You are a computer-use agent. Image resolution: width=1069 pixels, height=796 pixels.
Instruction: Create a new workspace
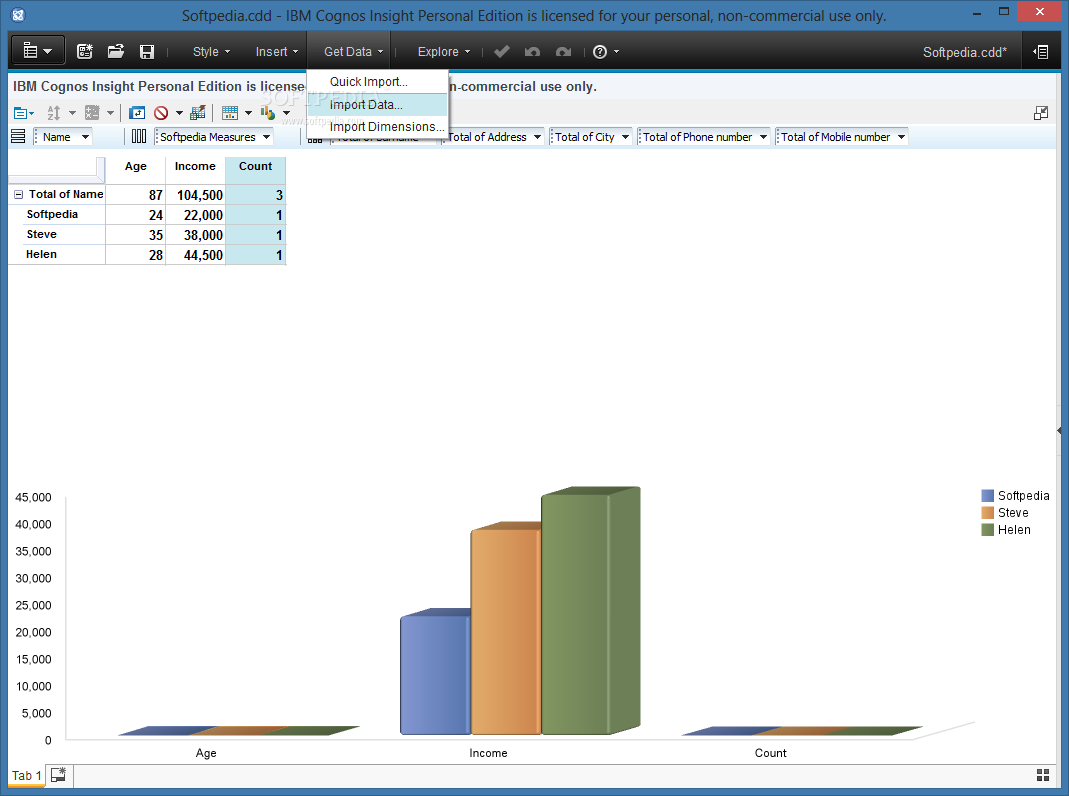coord(85,52)
